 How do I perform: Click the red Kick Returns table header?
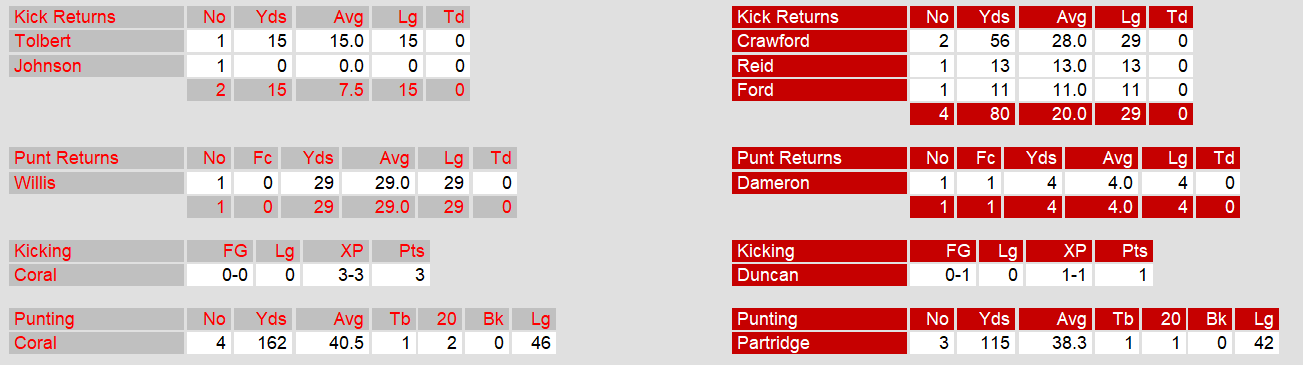(x=819, y=17)
